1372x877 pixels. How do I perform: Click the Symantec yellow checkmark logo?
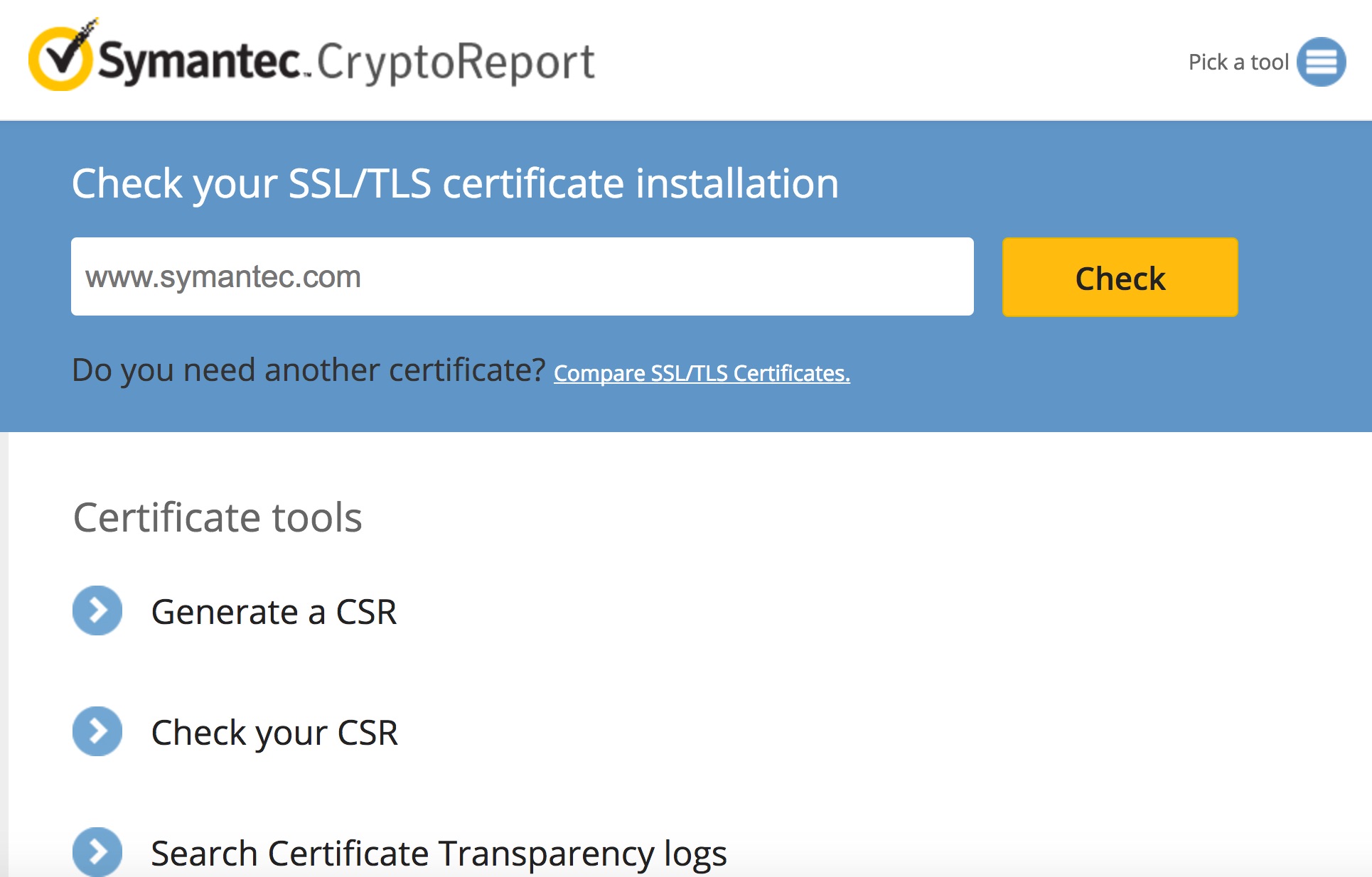[60, 57]
